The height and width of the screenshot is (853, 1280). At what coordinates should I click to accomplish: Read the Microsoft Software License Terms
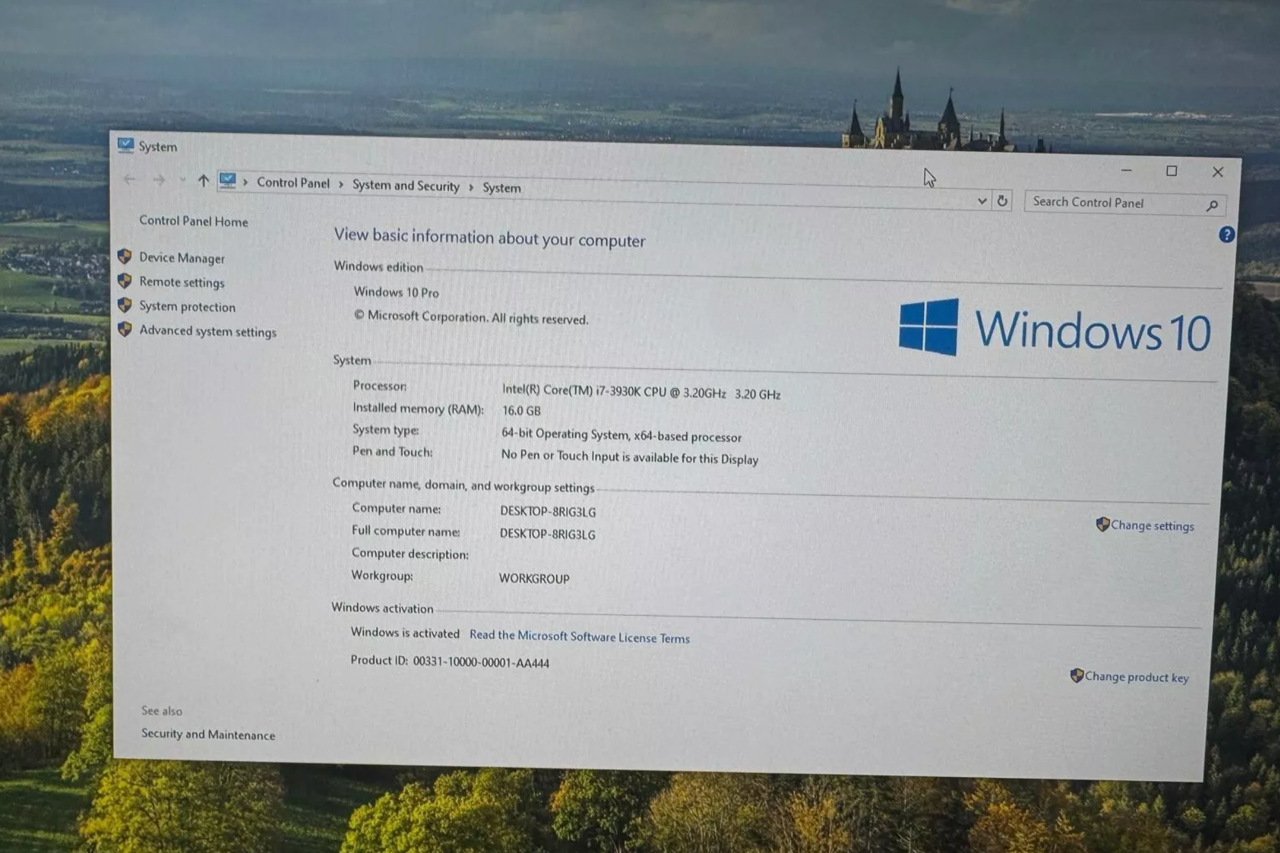(x=580, y=637)
